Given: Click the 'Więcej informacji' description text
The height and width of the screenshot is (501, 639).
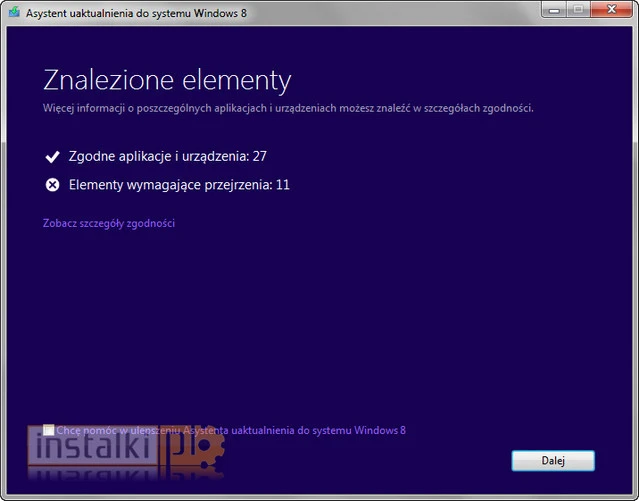Looking at the screenshot, I should (x=288, y=107).
